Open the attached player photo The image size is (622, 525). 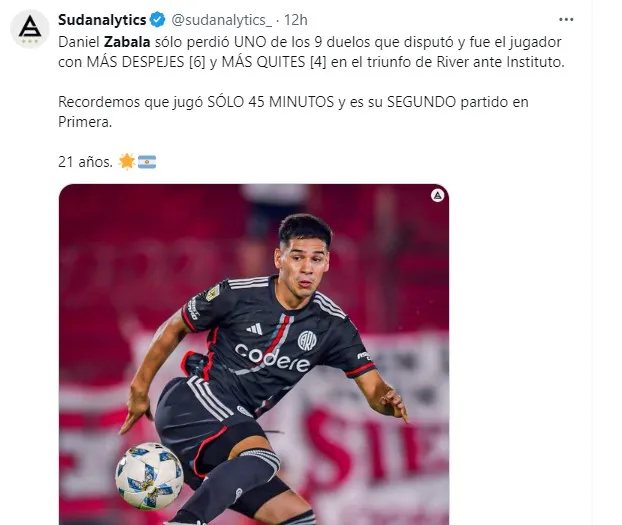tap(254, 354)
